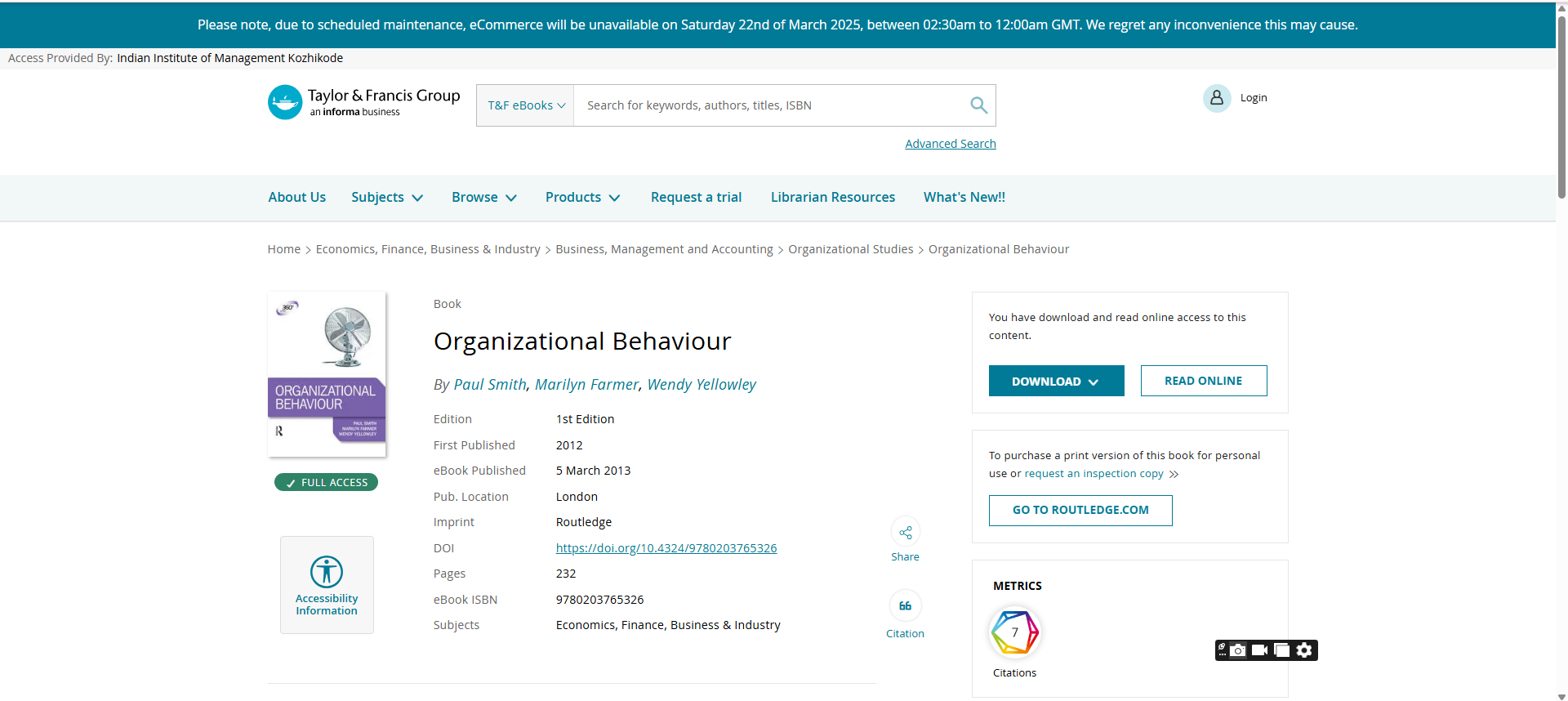Click the Organizational Behaviour book cover
Screen dimensions: 1568x701
(327, 374)
